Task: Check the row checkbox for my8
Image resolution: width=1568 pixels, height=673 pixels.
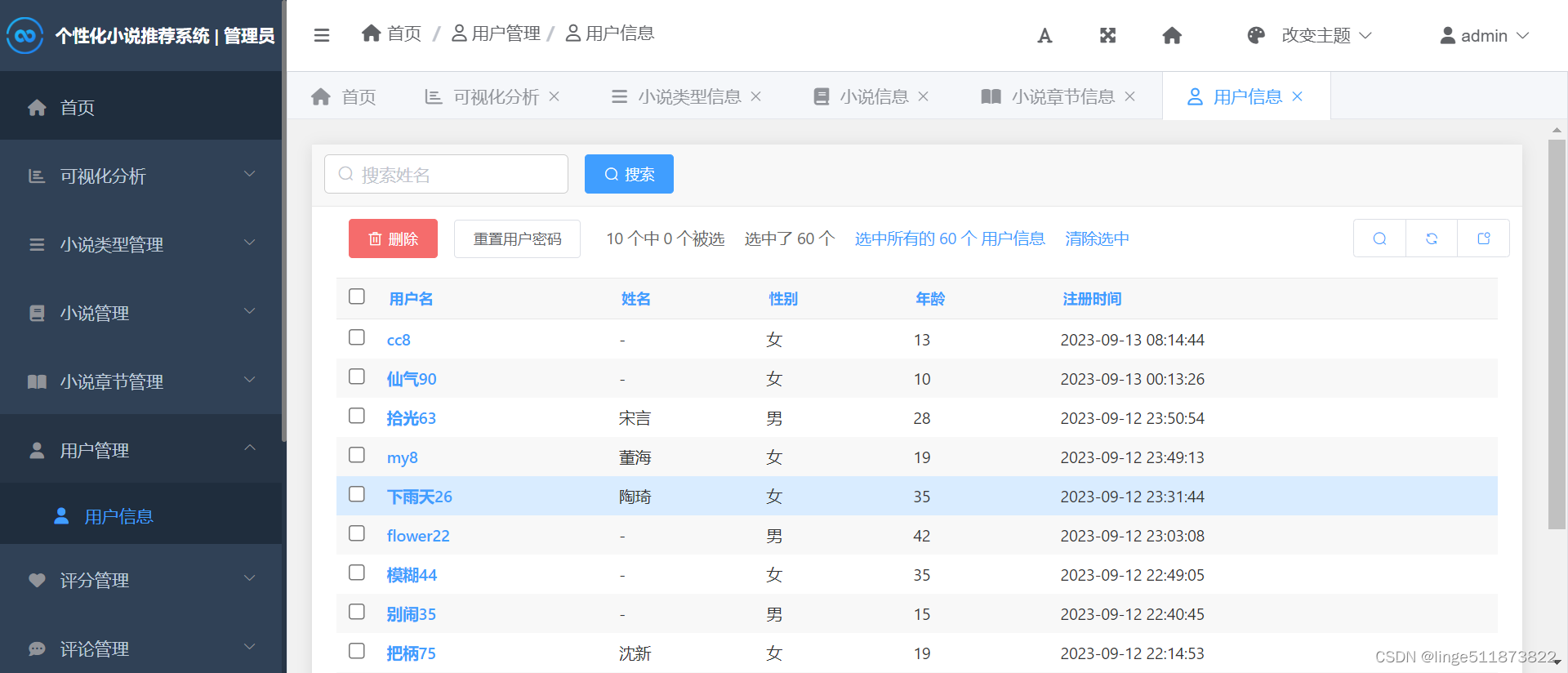Action: 357,455
